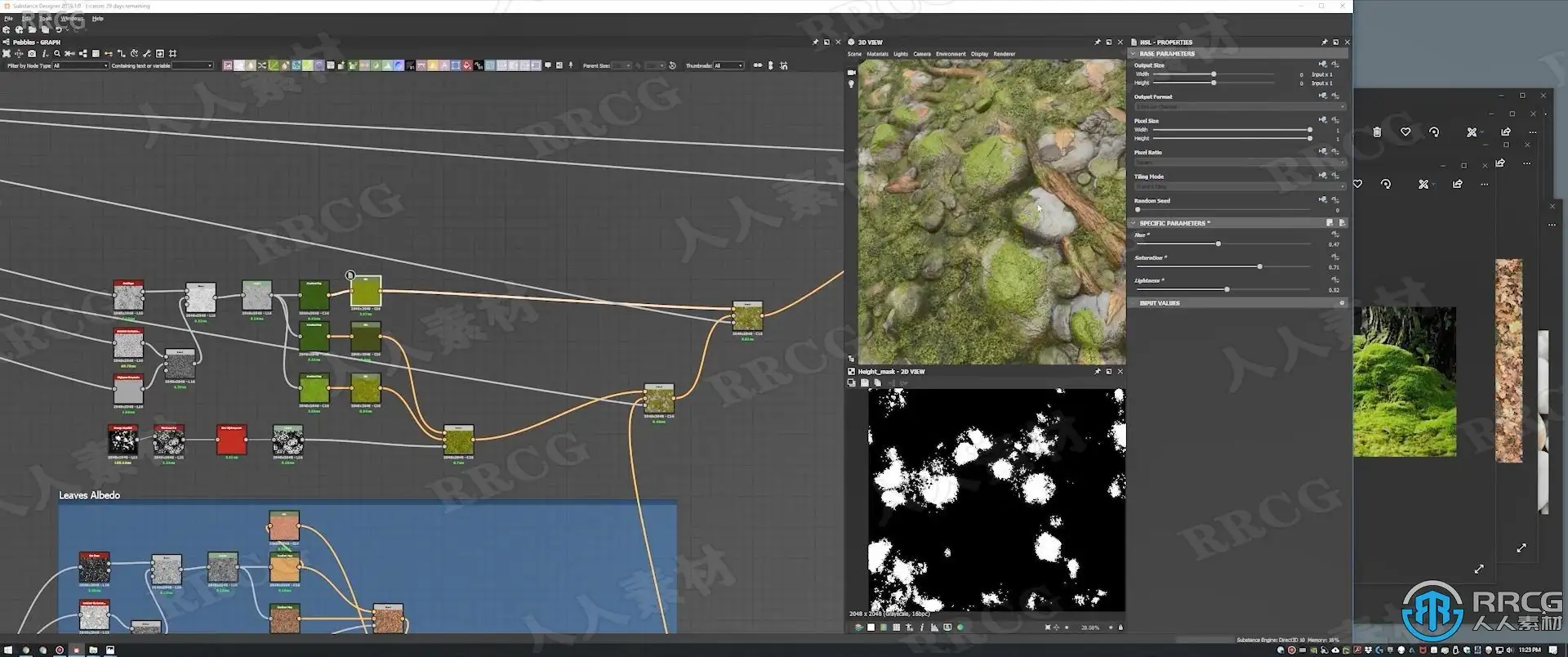1568x657 pixels.
Task: Click the save icon in 2D View header
Action: click(x=865, y=382)
